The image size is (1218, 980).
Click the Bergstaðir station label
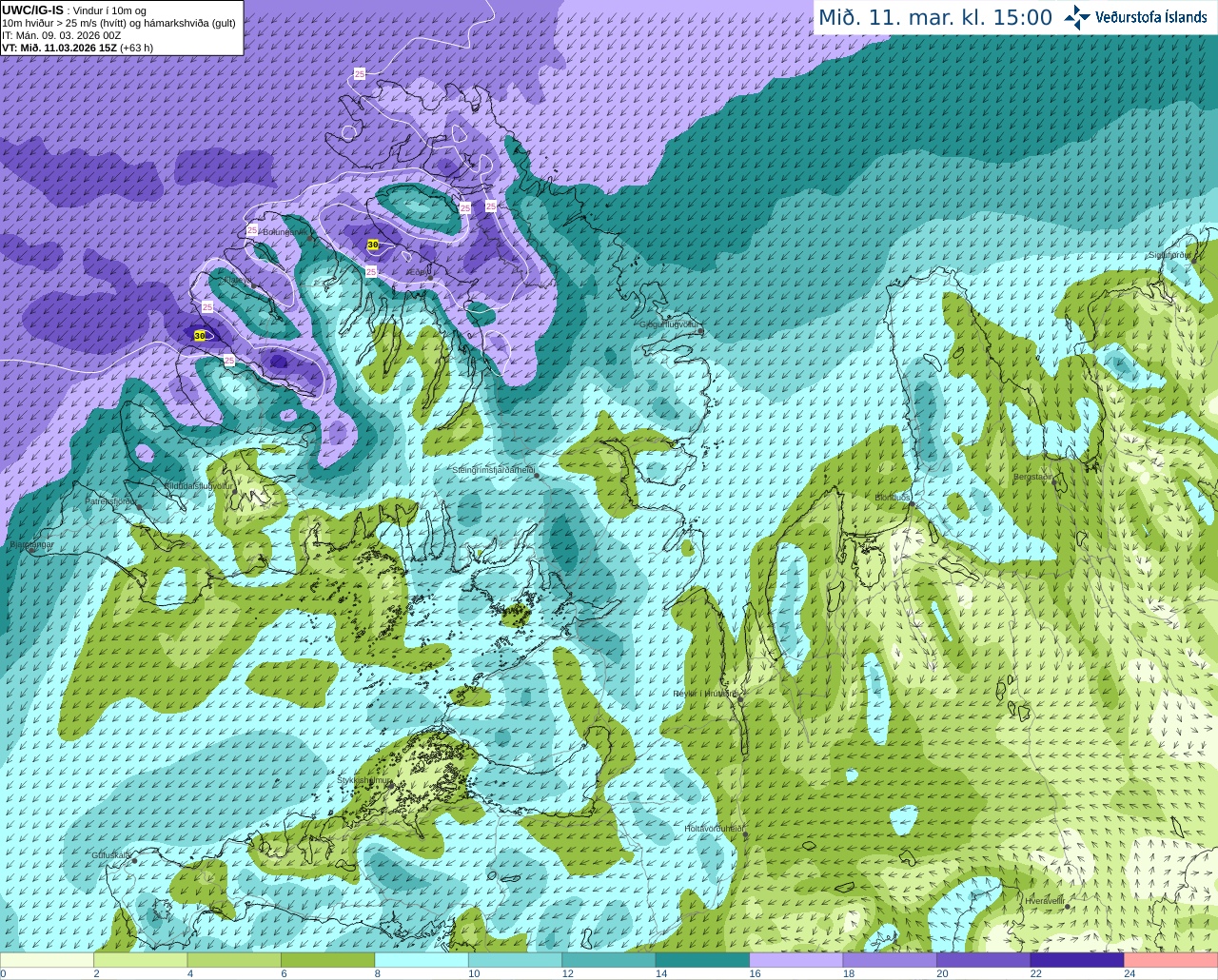(x=1033, y=477)
